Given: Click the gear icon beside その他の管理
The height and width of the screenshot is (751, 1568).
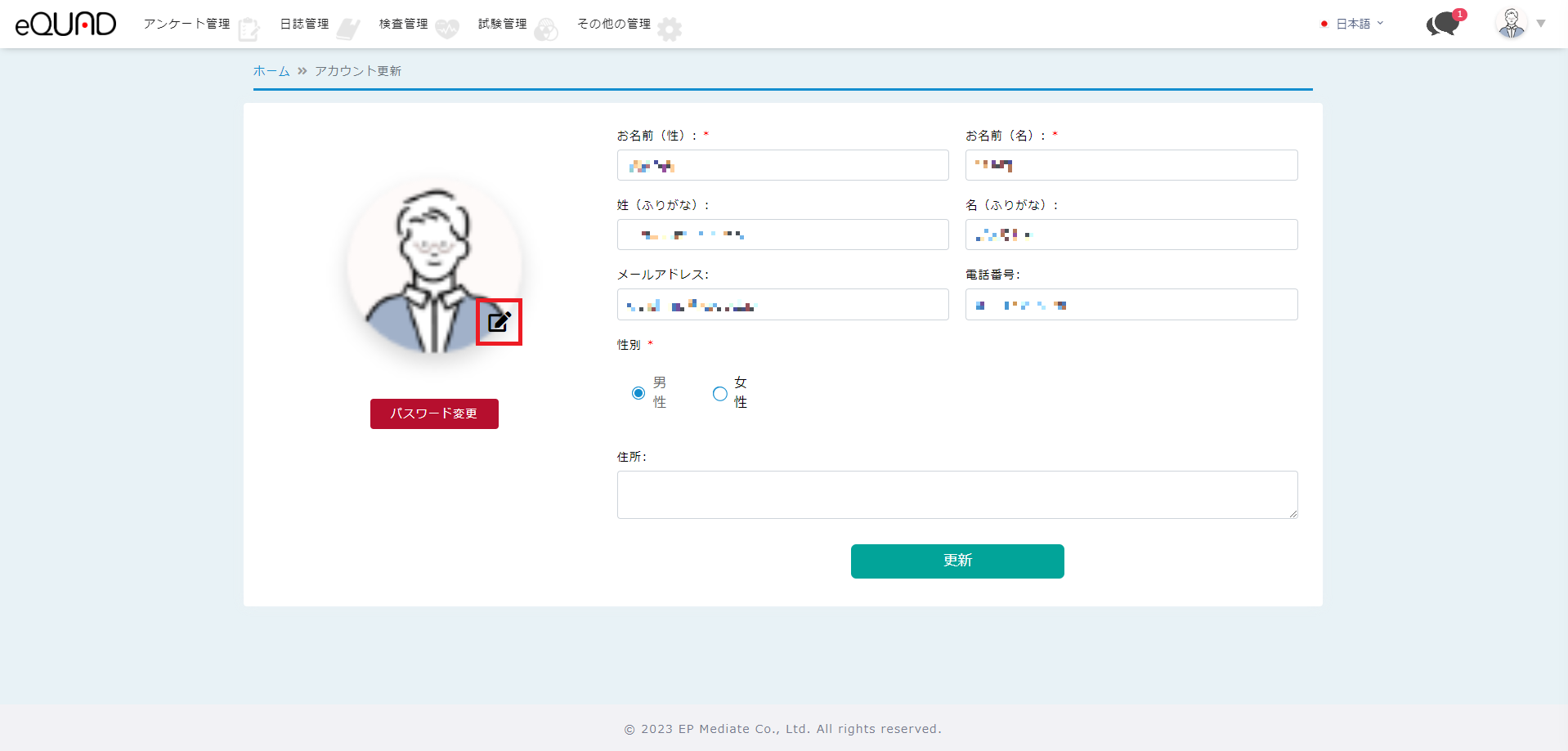Looking at the screenshot, I should point(670,29).
